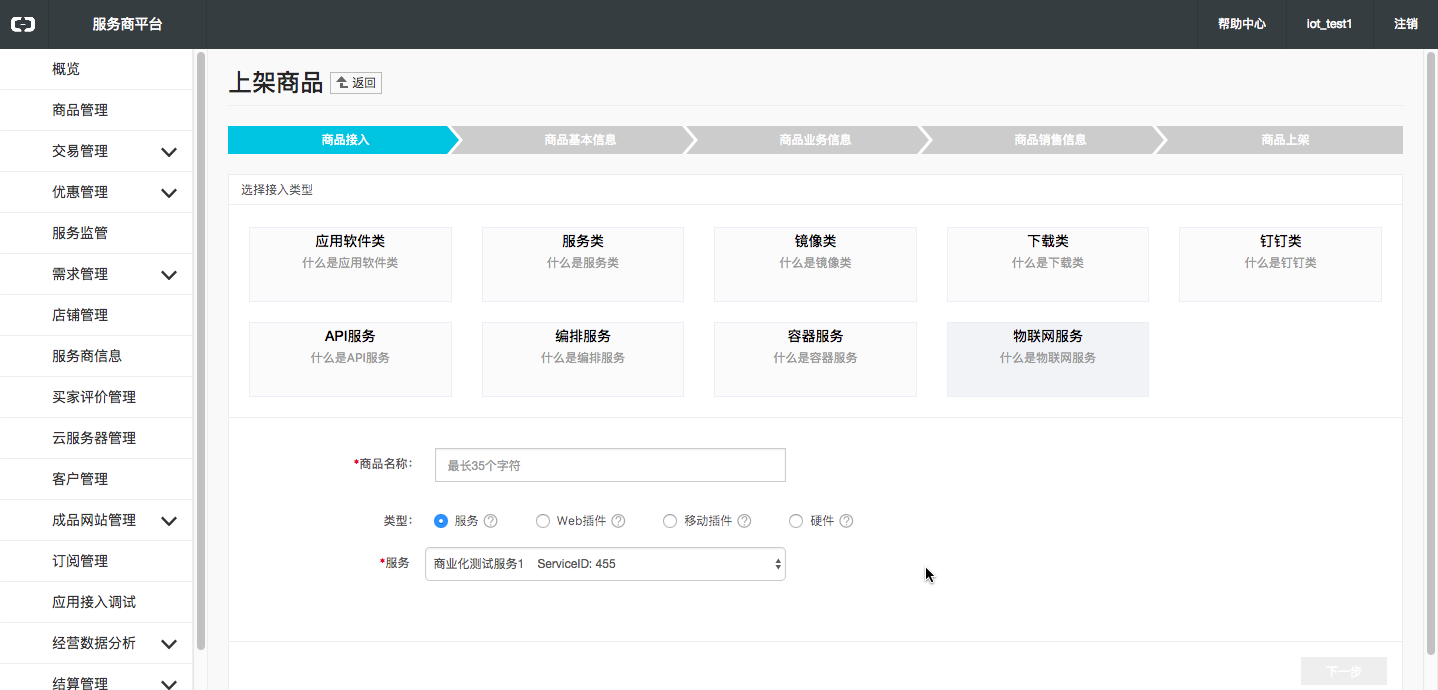Click the 商品名称 text input field

point(610,465)
